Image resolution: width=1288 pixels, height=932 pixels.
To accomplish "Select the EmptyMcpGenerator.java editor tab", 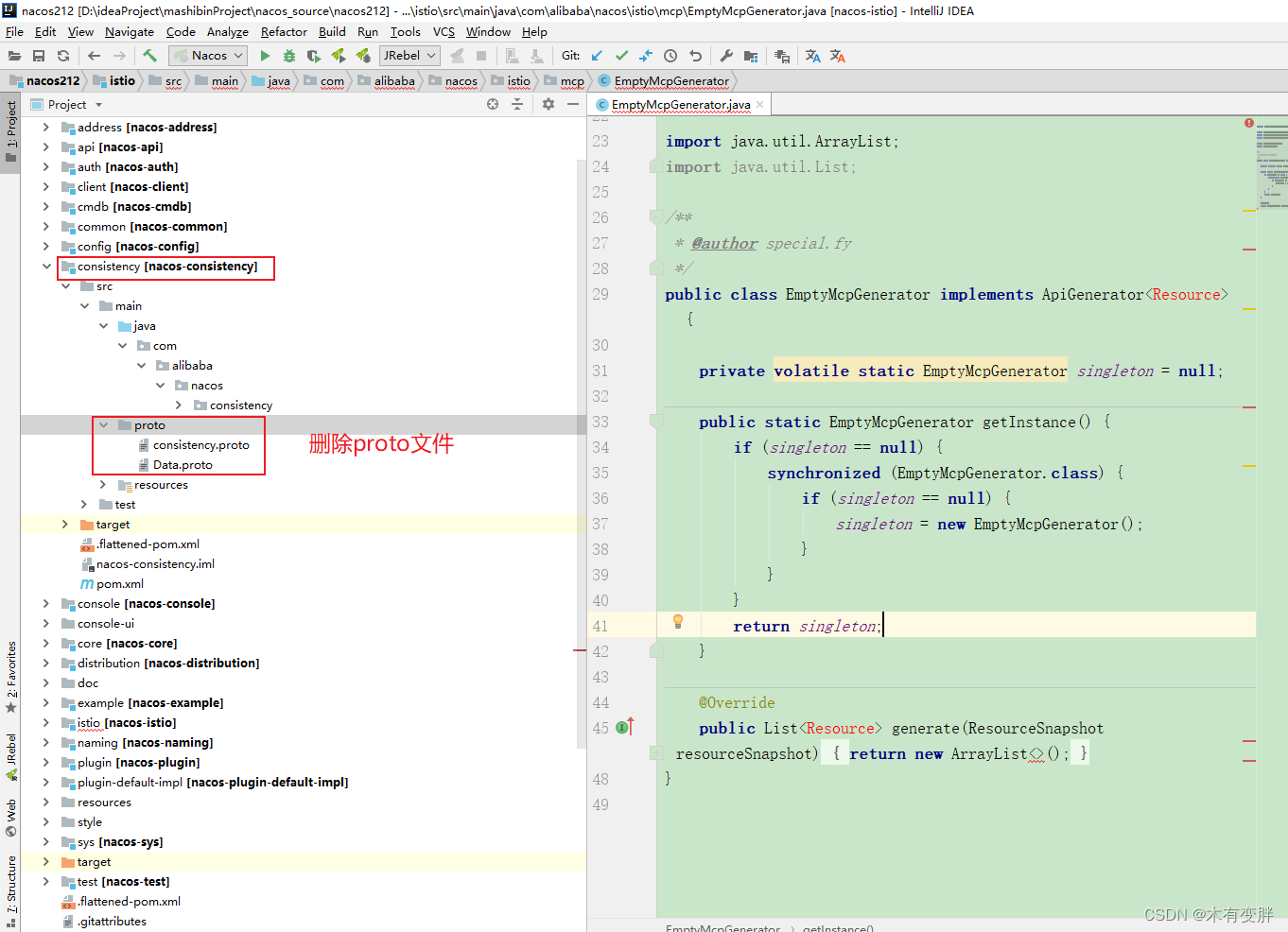I will click(x=680, y=104).
